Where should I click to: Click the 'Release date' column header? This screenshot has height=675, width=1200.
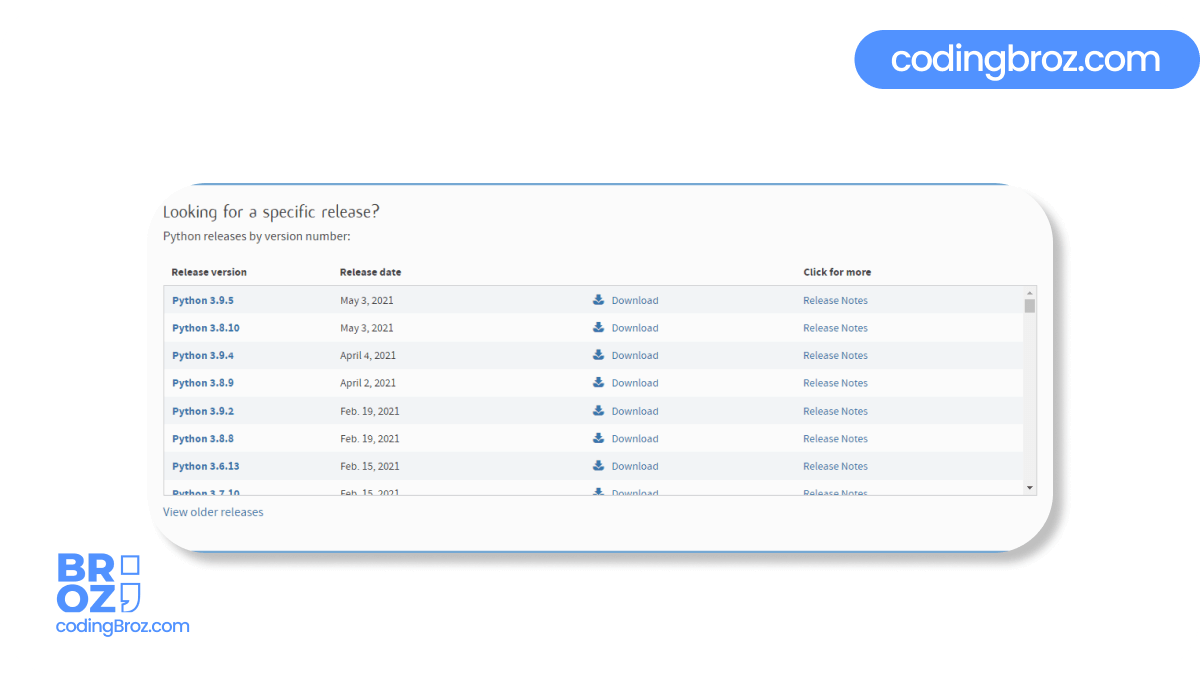(x=370, y=272)
